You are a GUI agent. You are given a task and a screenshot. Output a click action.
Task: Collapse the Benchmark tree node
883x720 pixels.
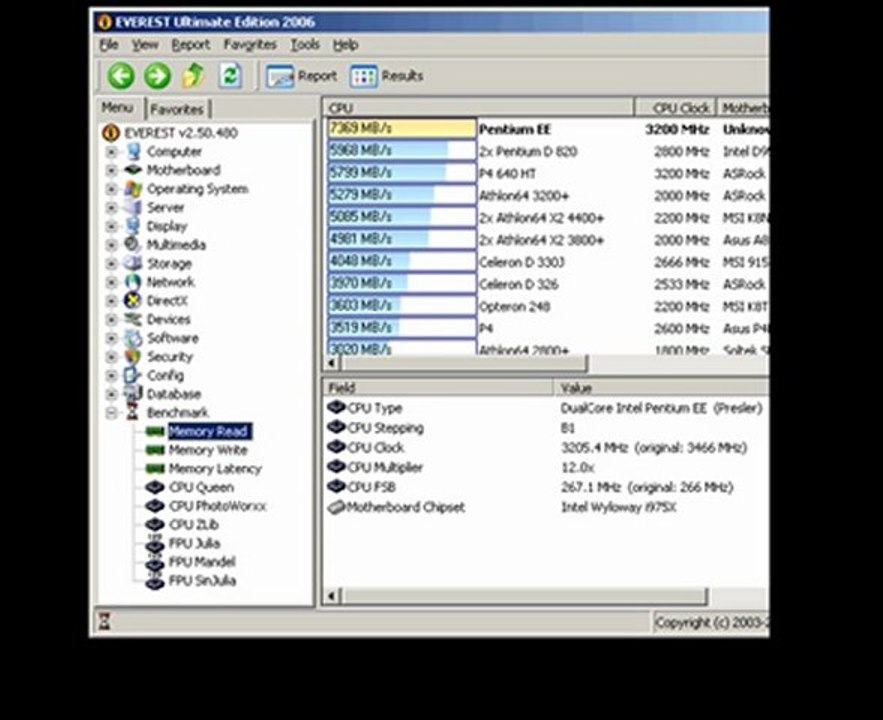tap(112, 412)
